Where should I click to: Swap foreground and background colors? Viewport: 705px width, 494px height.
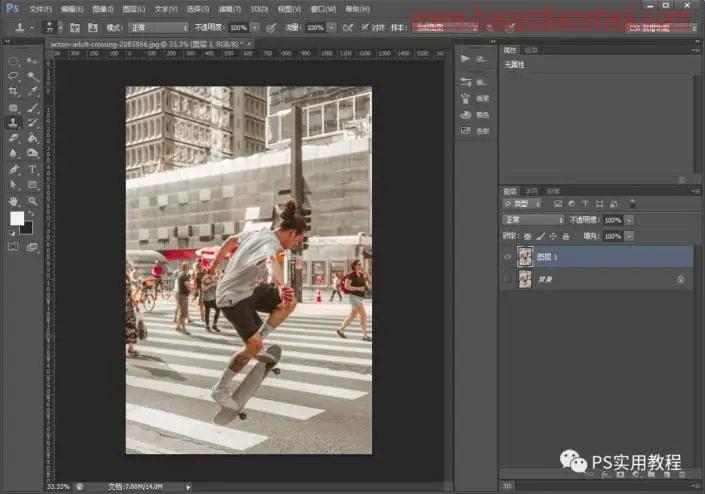(x=31, y=214)
